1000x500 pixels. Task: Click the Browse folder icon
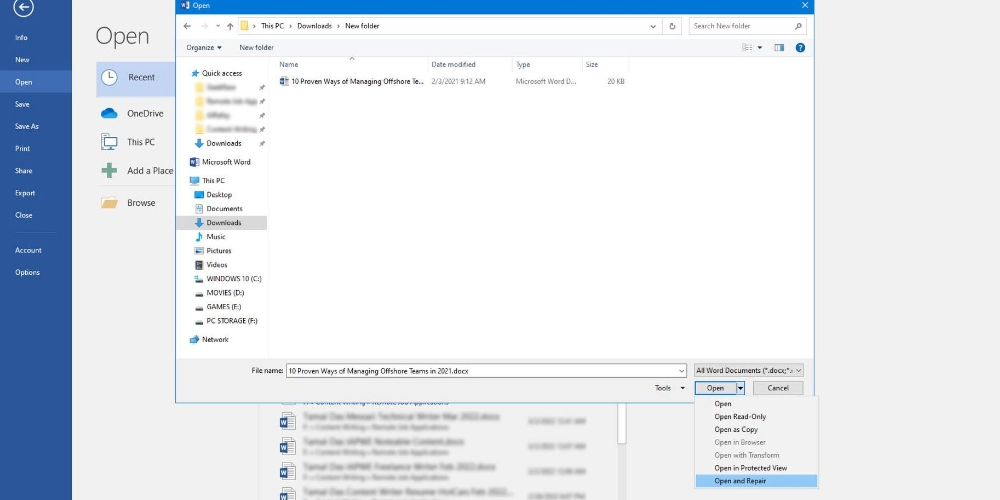(109, 203)
